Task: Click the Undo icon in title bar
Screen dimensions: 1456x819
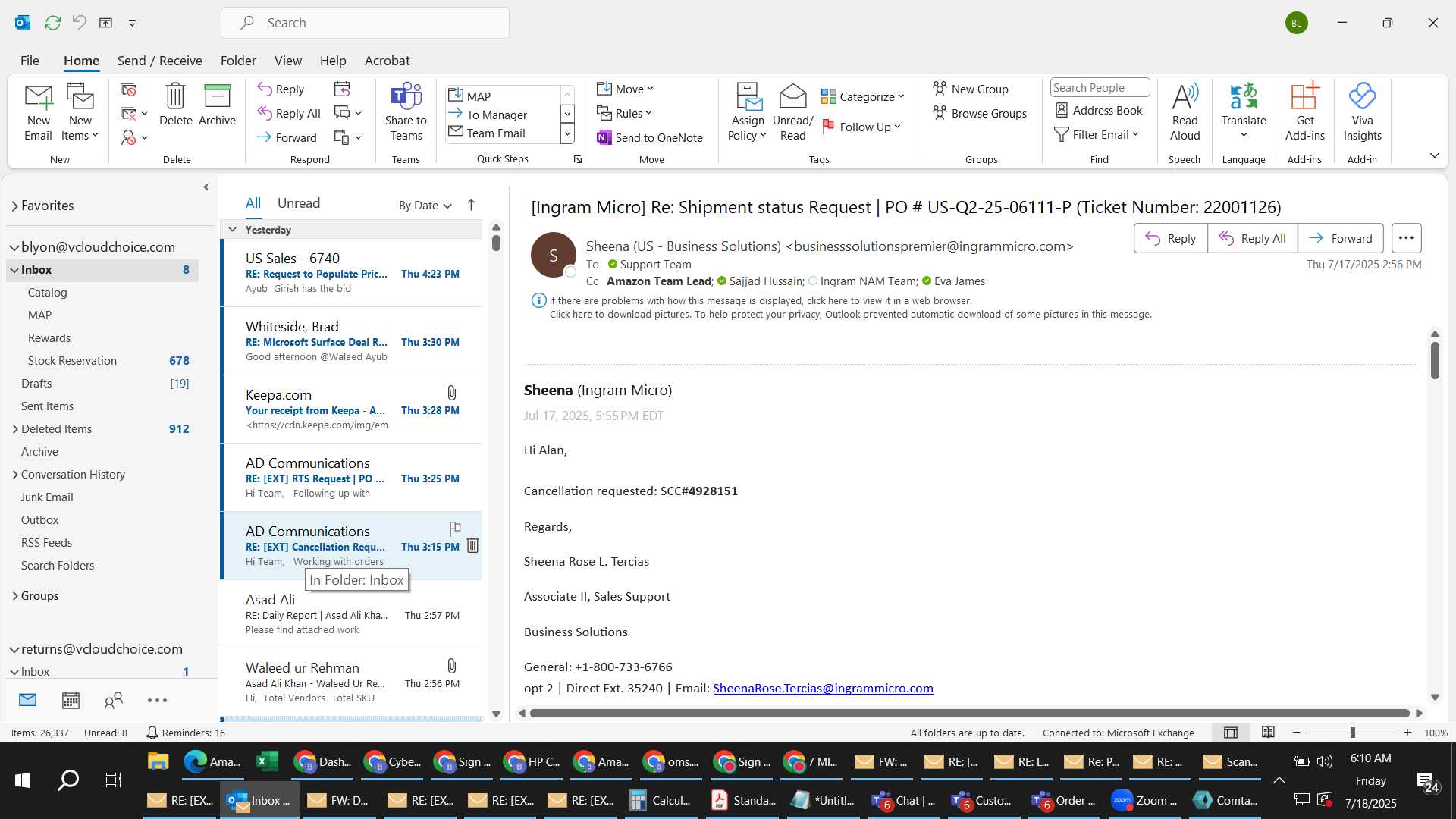Action: coord(79,23)
